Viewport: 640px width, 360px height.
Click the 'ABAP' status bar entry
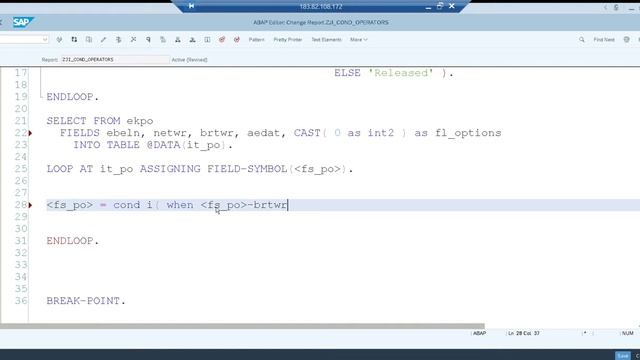point(479,333)
